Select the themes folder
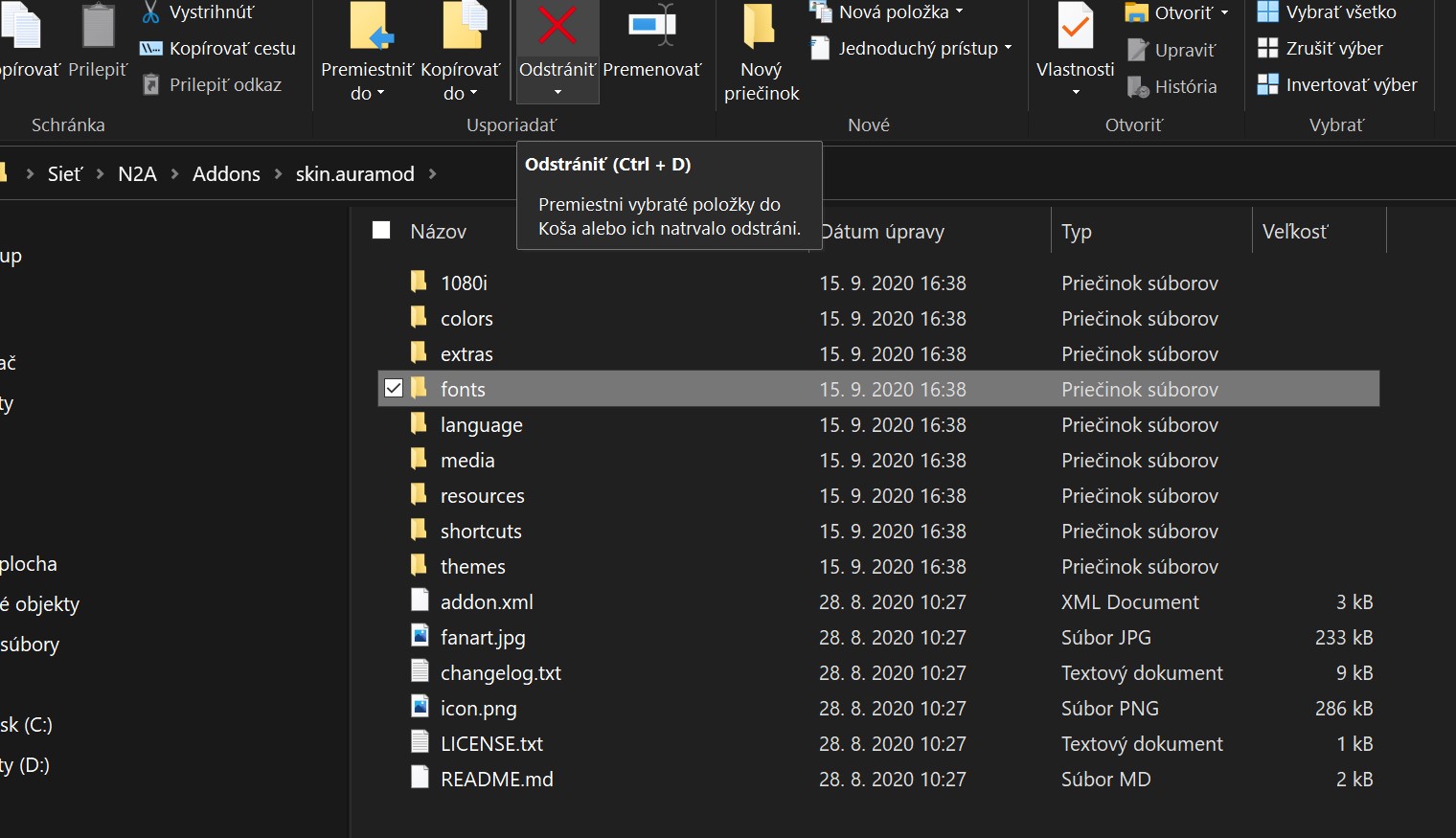 pyautogui.click(x=472, y=567)
